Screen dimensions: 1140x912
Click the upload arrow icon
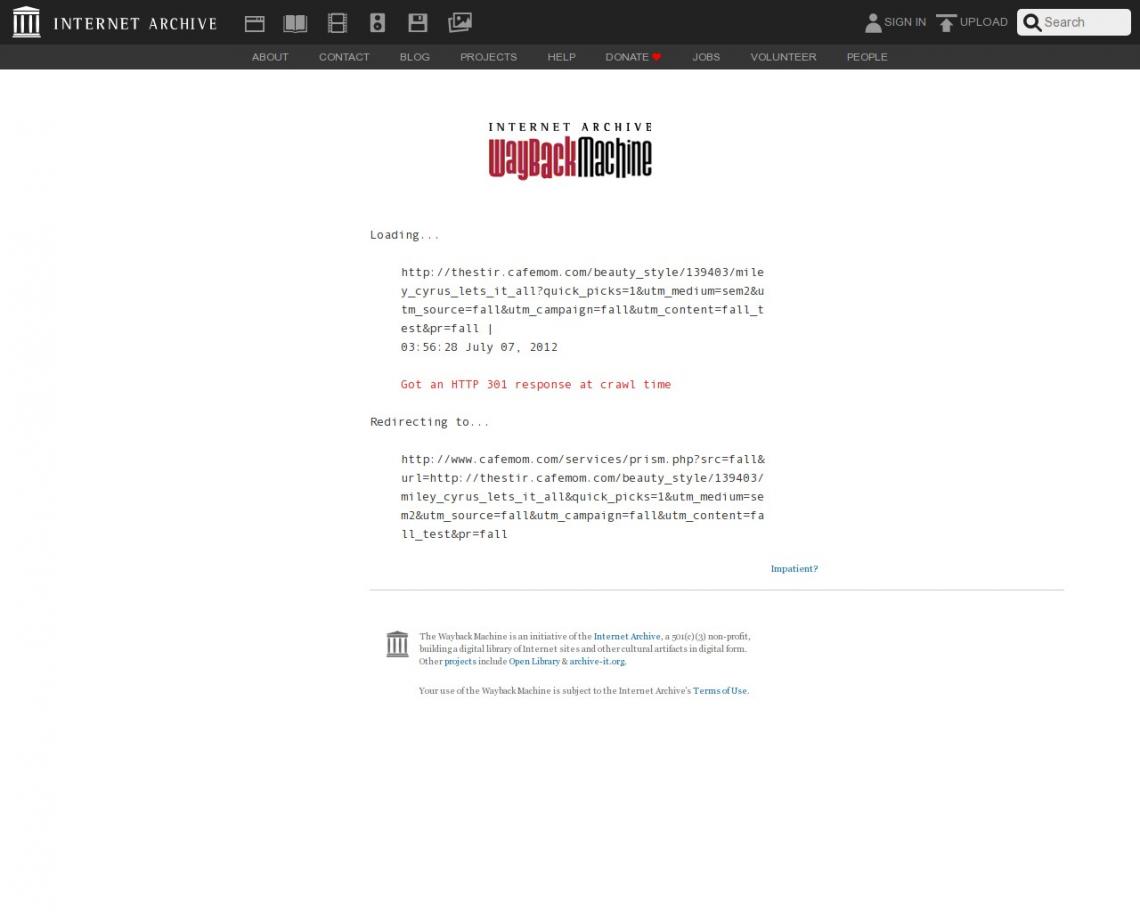[x=946, y=23]
